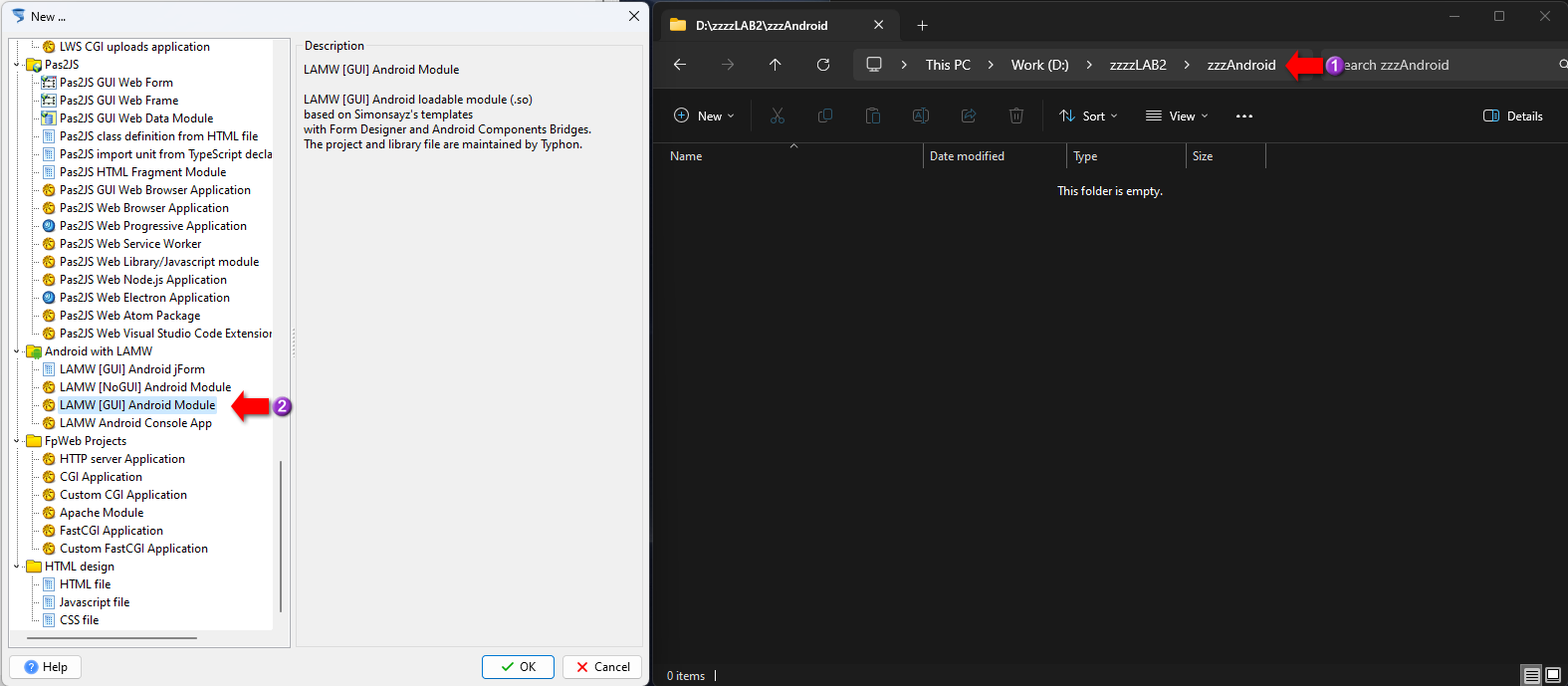This screenshot has width=1568, height=686.
Task: Go up one folder level in Explorer
Action: coord(776,65)
